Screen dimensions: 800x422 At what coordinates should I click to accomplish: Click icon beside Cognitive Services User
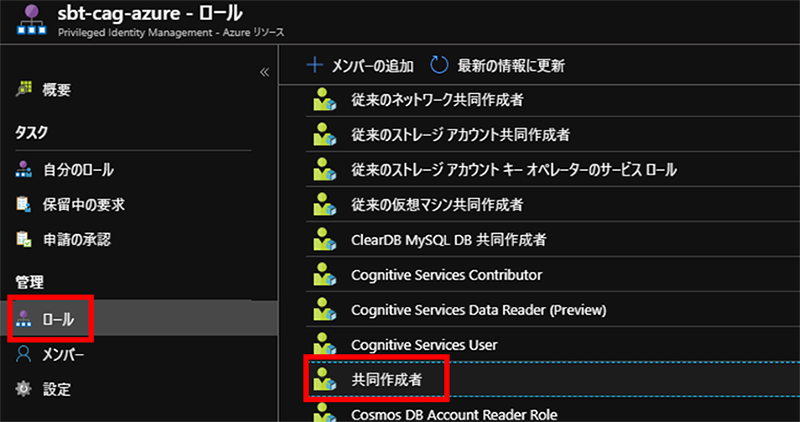(324, 344)
